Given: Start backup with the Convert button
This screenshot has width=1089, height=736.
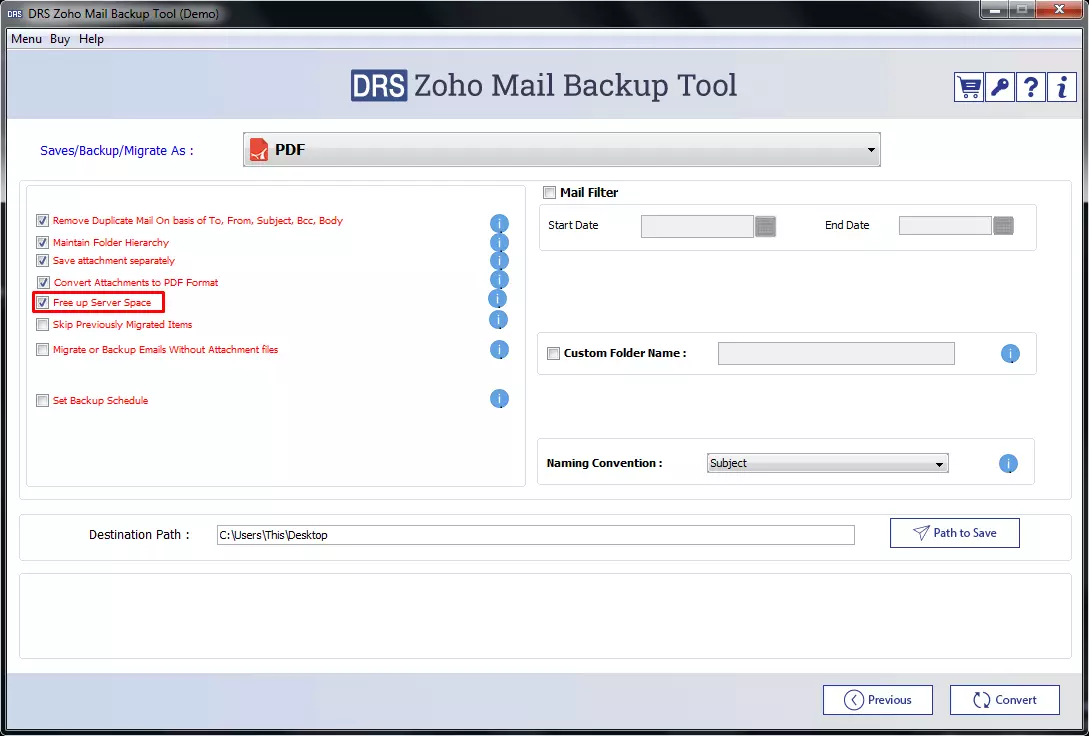Looking at the screenshot, I should pos(1004,700).
